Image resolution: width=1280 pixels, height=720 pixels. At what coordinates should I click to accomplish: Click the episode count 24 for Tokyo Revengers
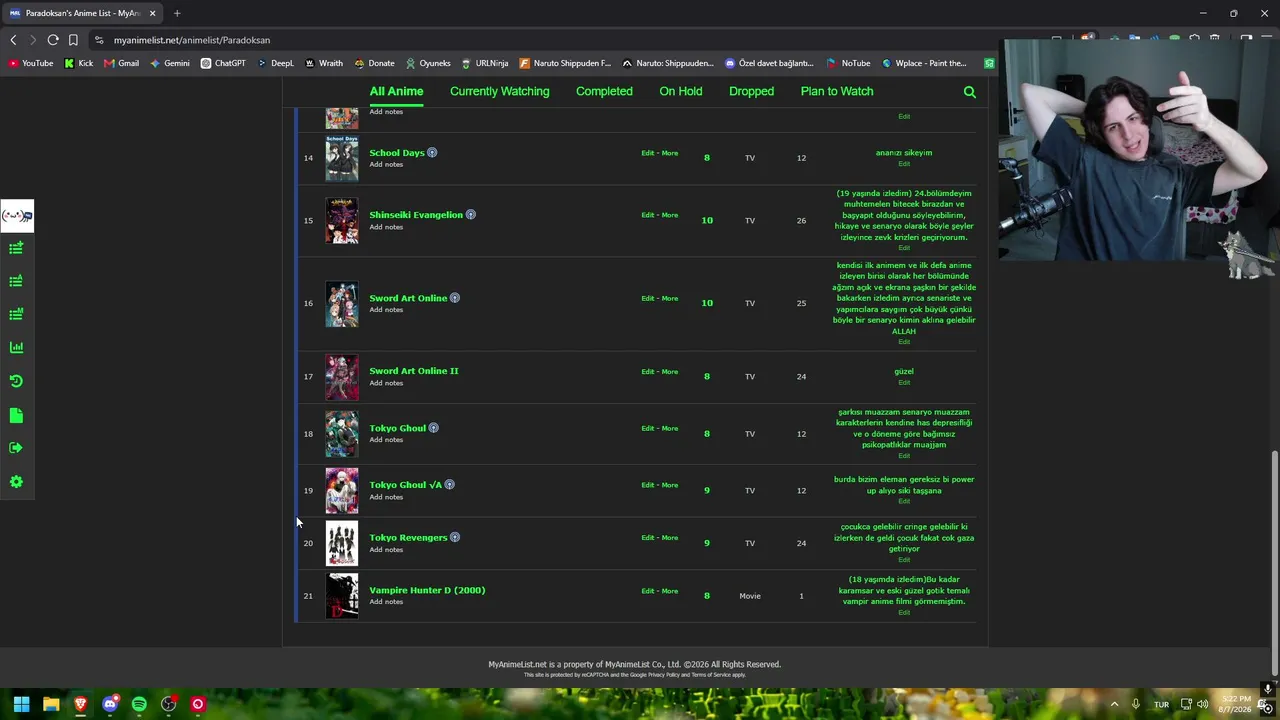[x=801, y=543]
